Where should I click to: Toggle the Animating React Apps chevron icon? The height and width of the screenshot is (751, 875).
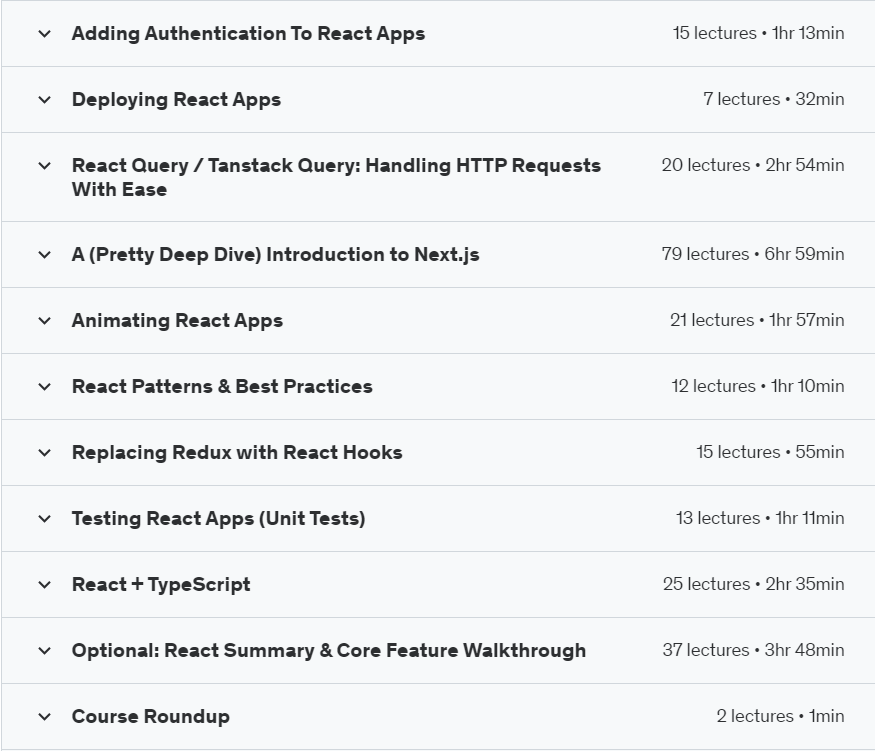pyautogui.click(x=44, y=321)
